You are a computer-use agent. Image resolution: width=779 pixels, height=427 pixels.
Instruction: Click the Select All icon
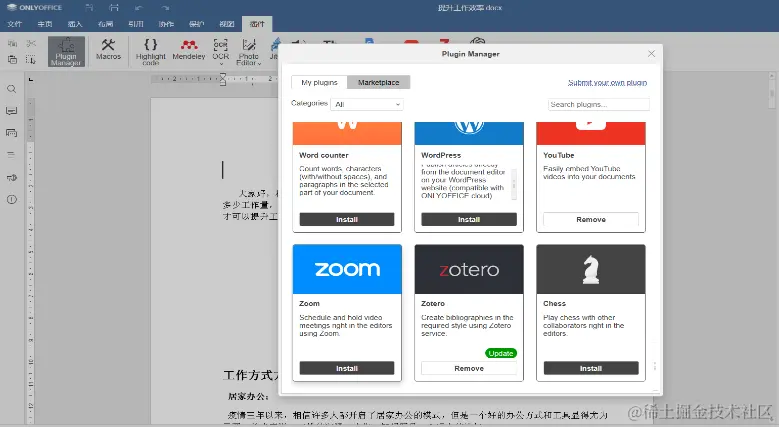point(31,60)
